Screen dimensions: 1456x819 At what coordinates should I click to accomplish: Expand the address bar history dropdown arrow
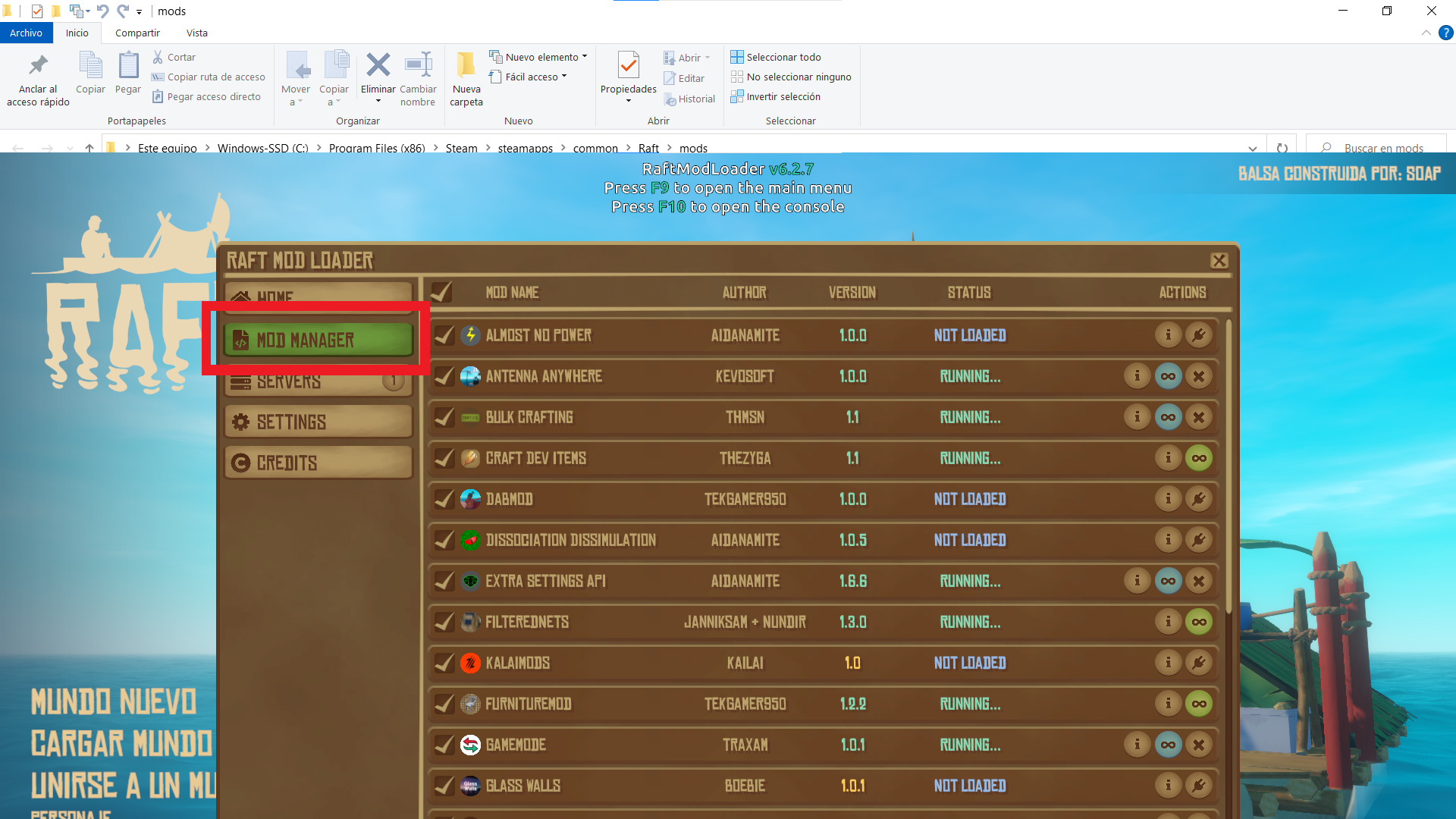tap(1252, 148)
